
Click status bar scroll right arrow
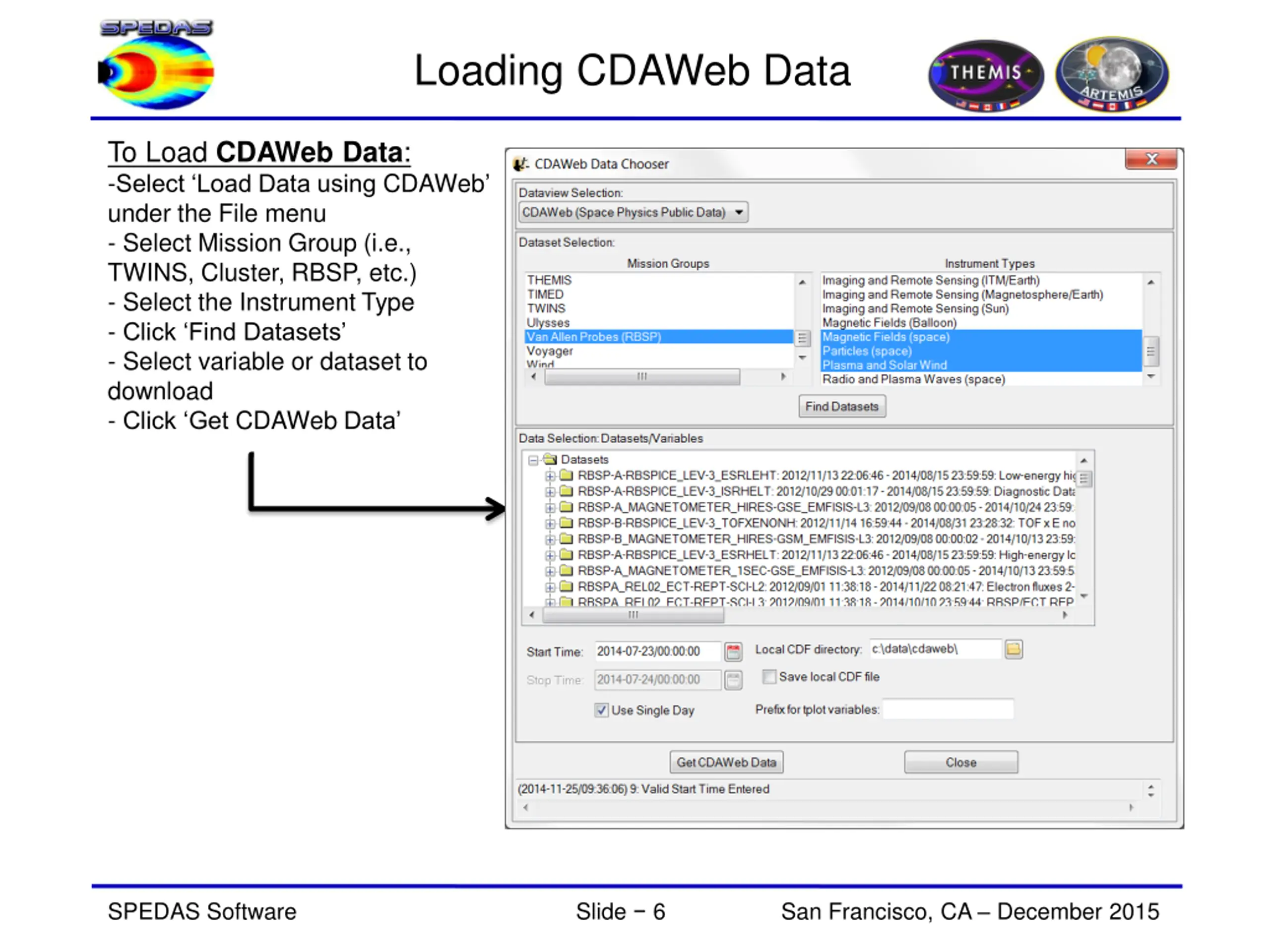pos(1131,807)
